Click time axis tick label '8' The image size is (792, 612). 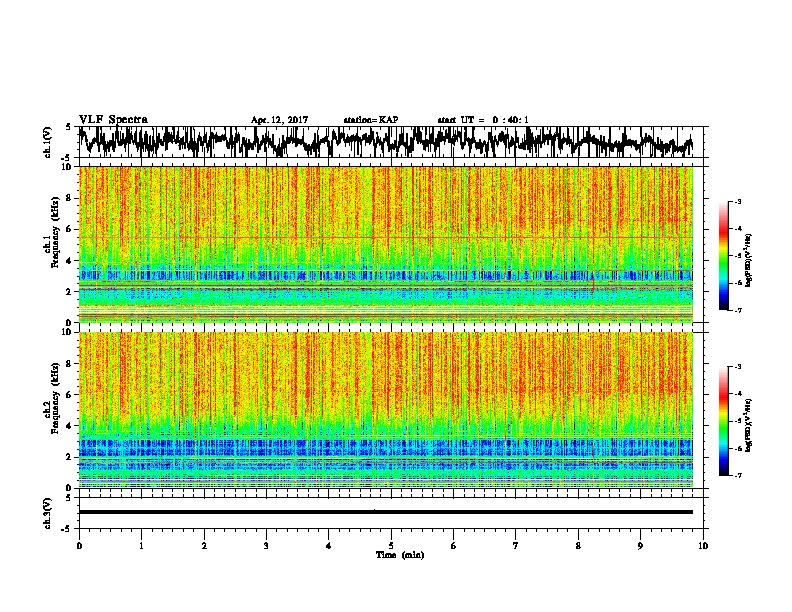[x=578, y=545]
